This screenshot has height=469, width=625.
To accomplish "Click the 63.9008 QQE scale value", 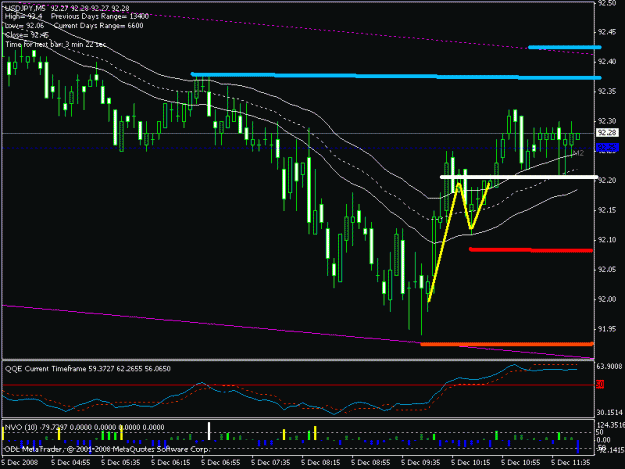I will coord(609,366).
